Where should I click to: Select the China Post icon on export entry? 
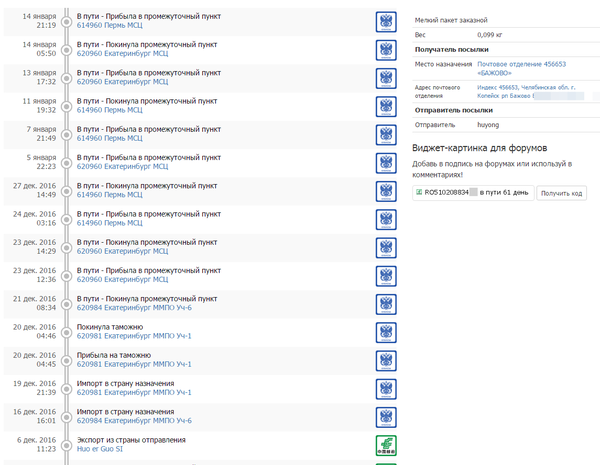point(386,445)
